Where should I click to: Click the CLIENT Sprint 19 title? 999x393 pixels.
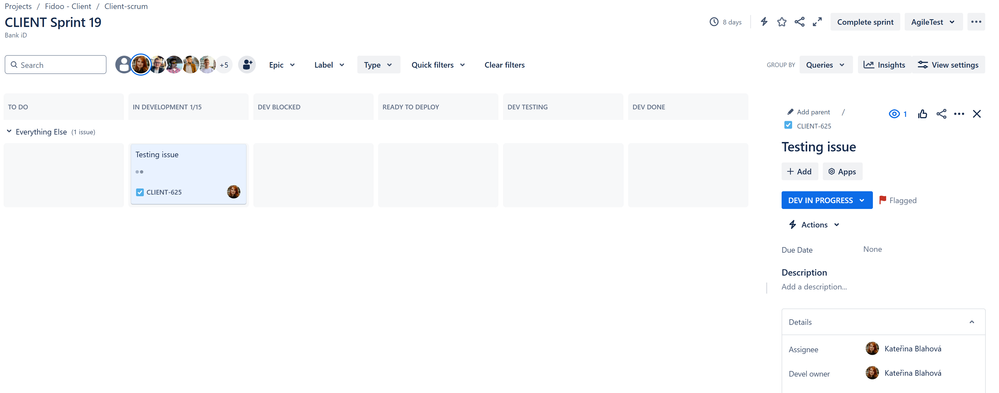point(53,22)
